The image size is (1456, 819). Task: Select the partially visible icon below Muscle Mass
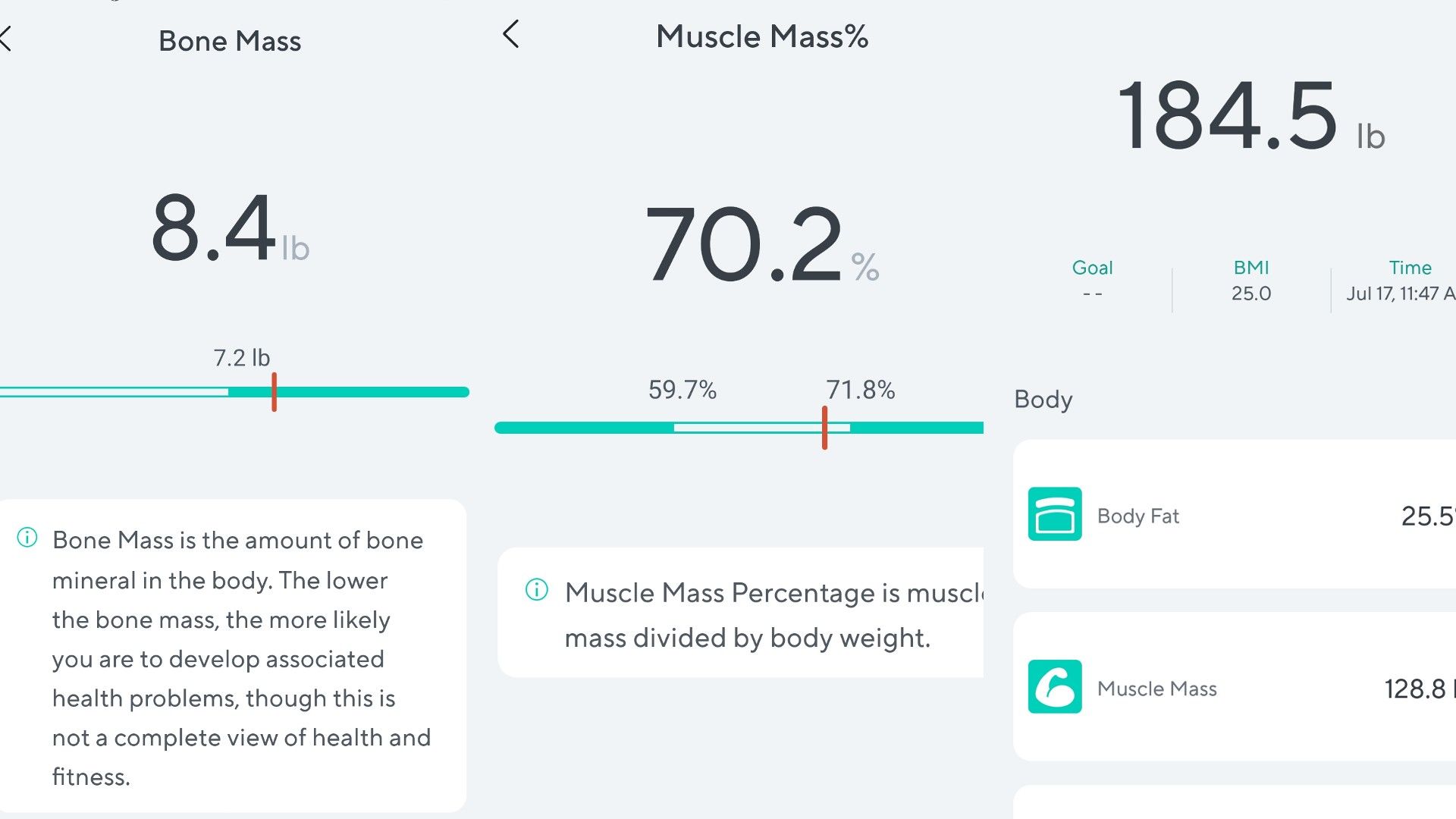tap(1054, 811)
